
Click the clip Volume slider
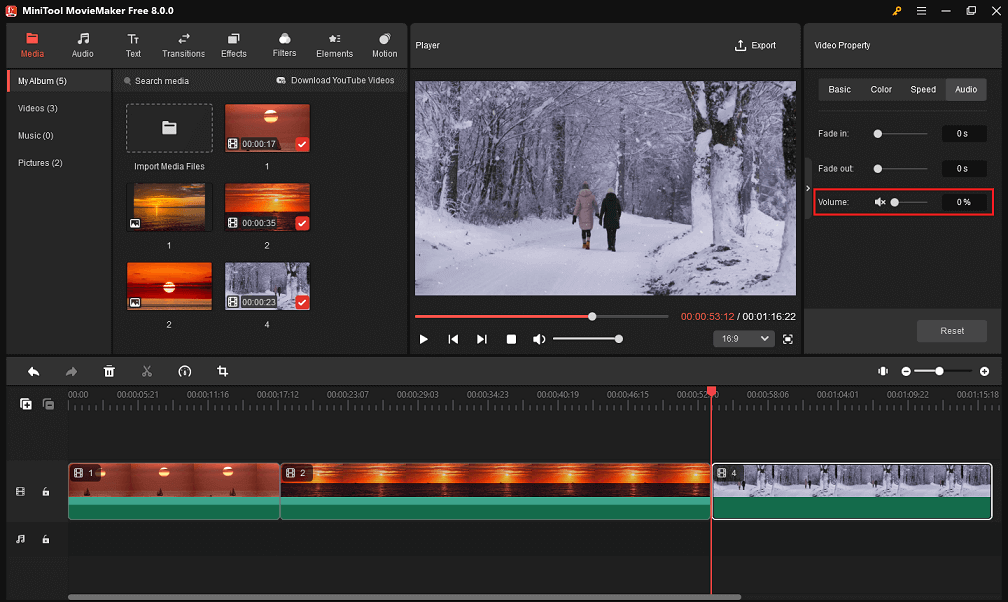click(909, 202)
